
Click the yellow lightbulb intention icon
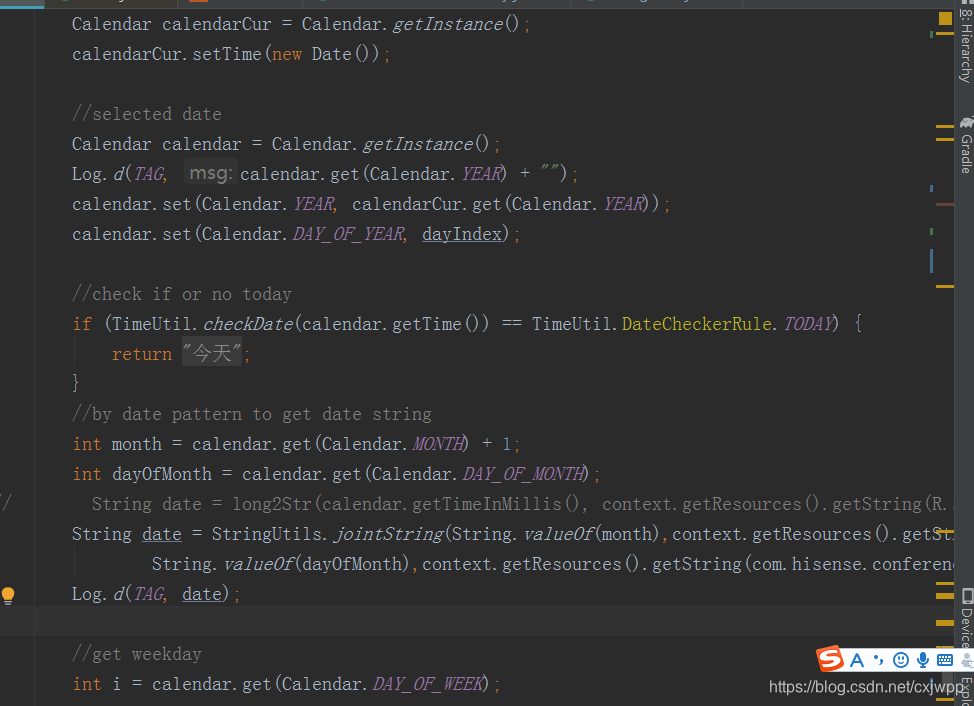(8, 594)
